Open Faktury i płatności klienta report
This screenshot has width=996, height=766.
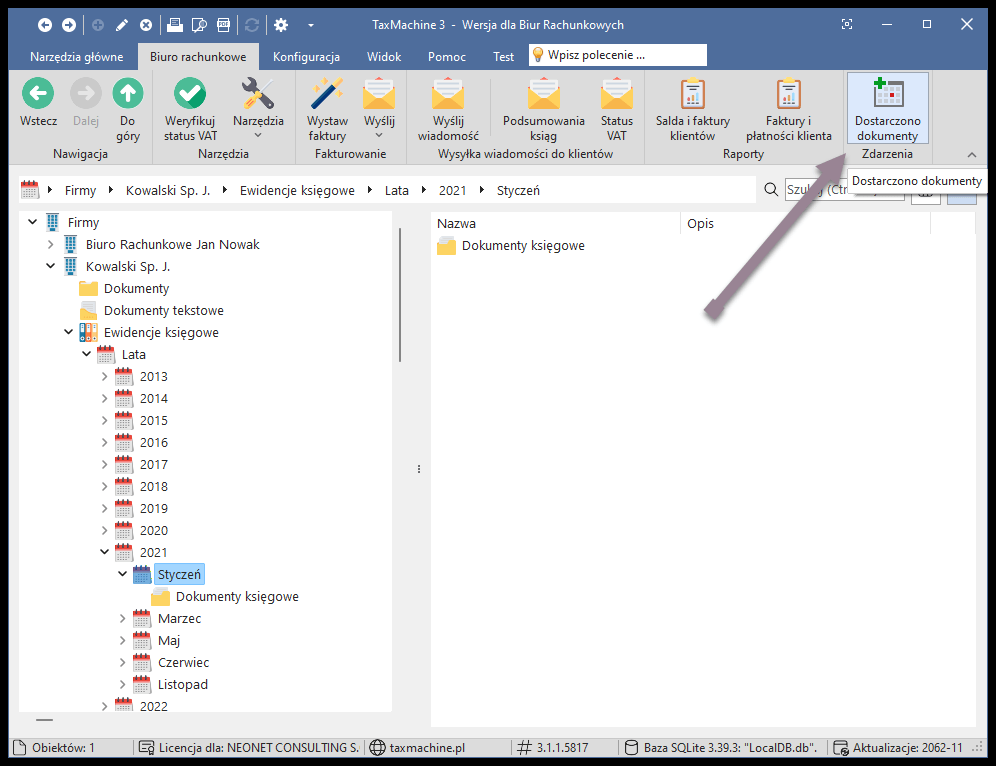[x=789, y=95]
